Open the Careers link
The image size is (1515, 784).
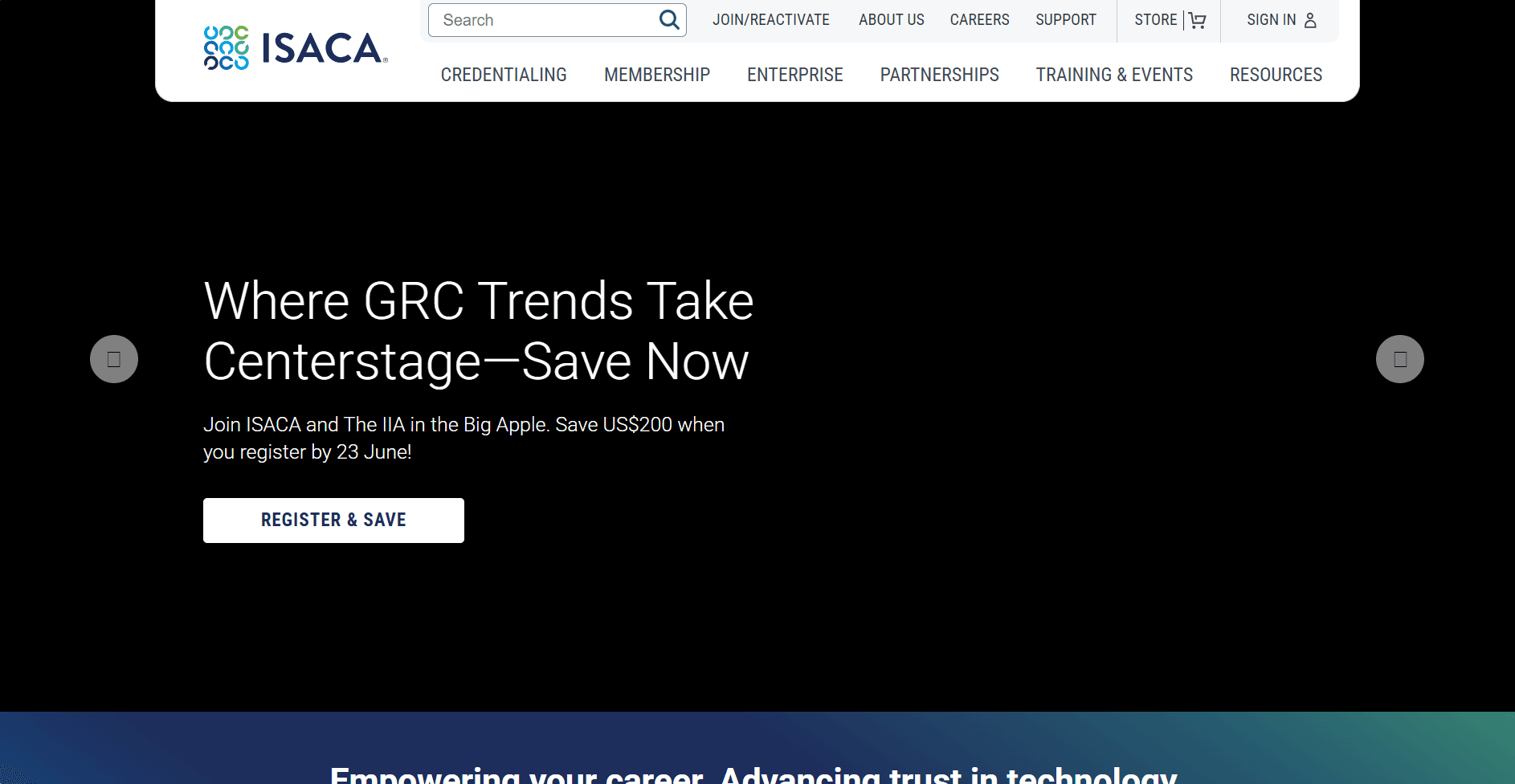[979, 20]
